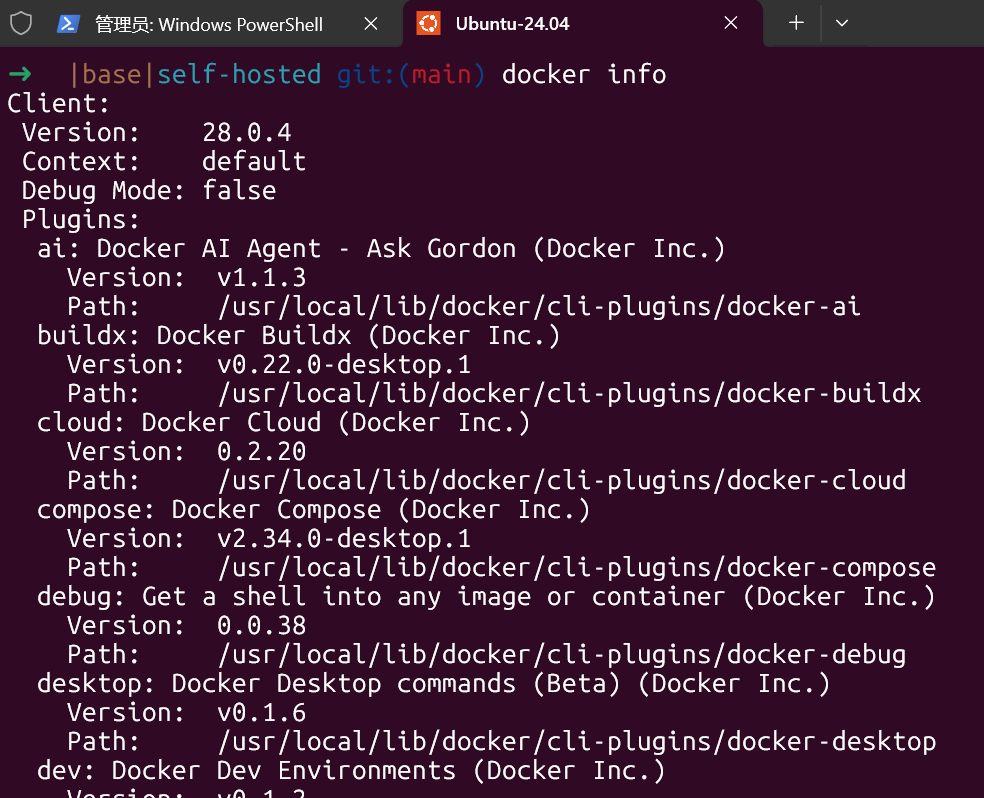Viewport: 984px width, 798px height.
Task: Click the admin shield icon in title bar
Action: (21, 23)
